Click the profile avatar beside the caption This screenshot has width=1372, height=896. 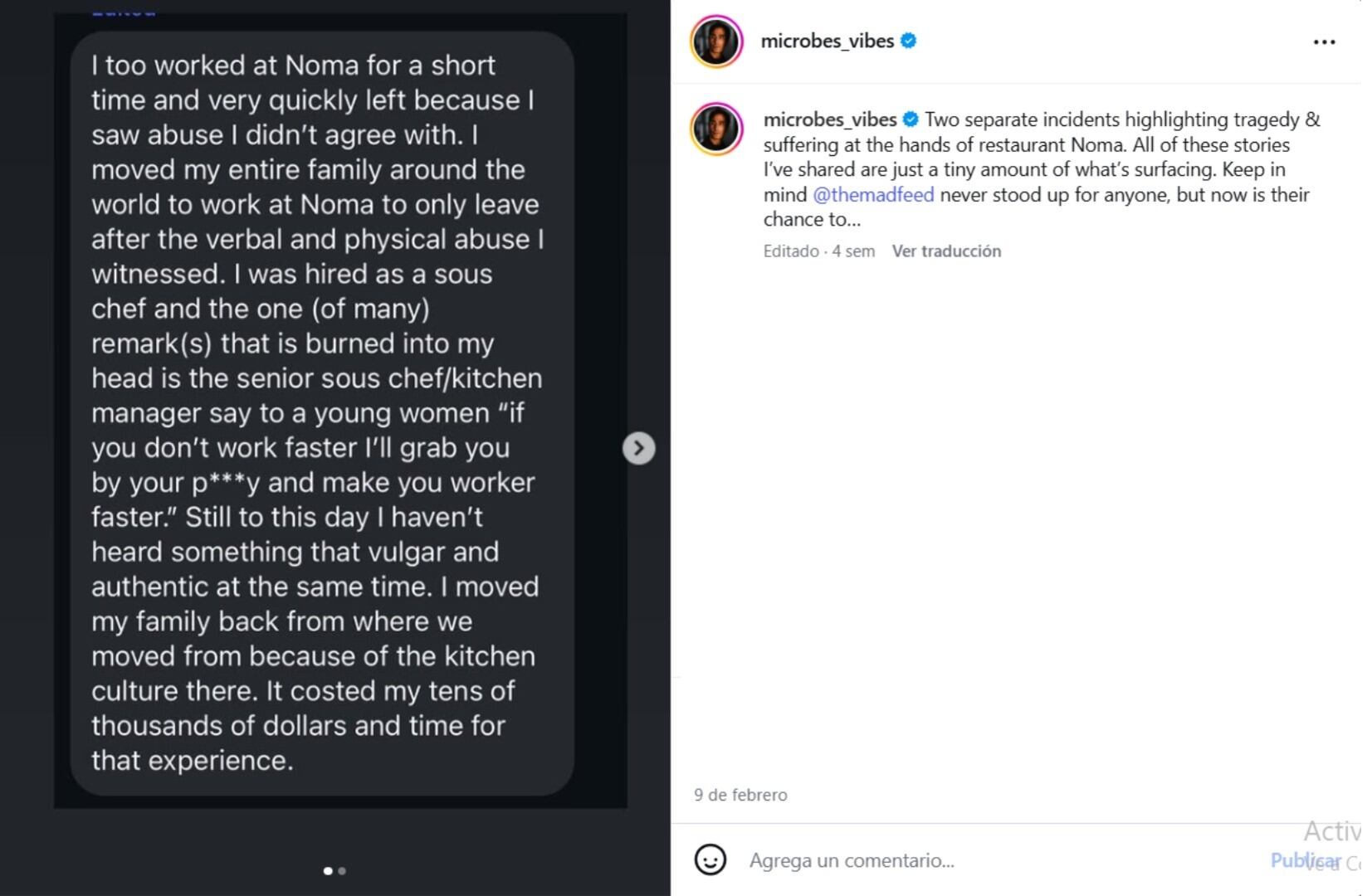pos(715,129)
